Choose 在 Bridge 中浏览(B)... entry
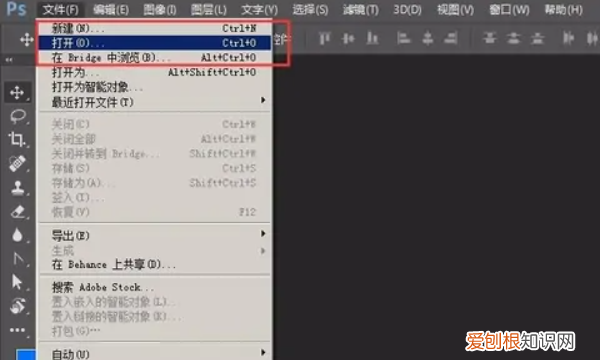The image size is (600, 360). 155,57
